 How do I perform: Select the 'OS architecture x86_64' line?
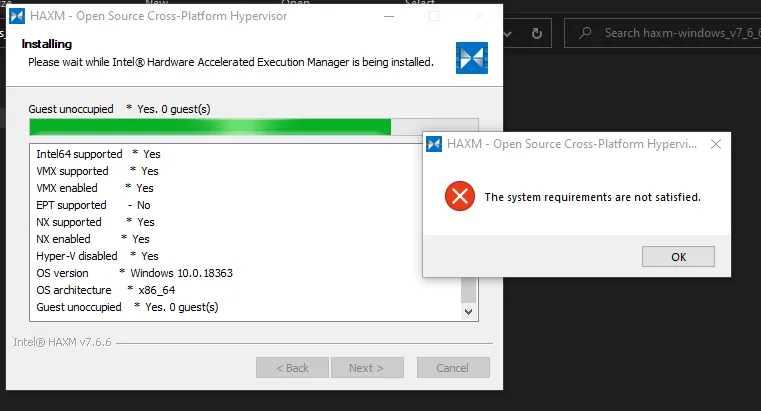coord(105,290)
